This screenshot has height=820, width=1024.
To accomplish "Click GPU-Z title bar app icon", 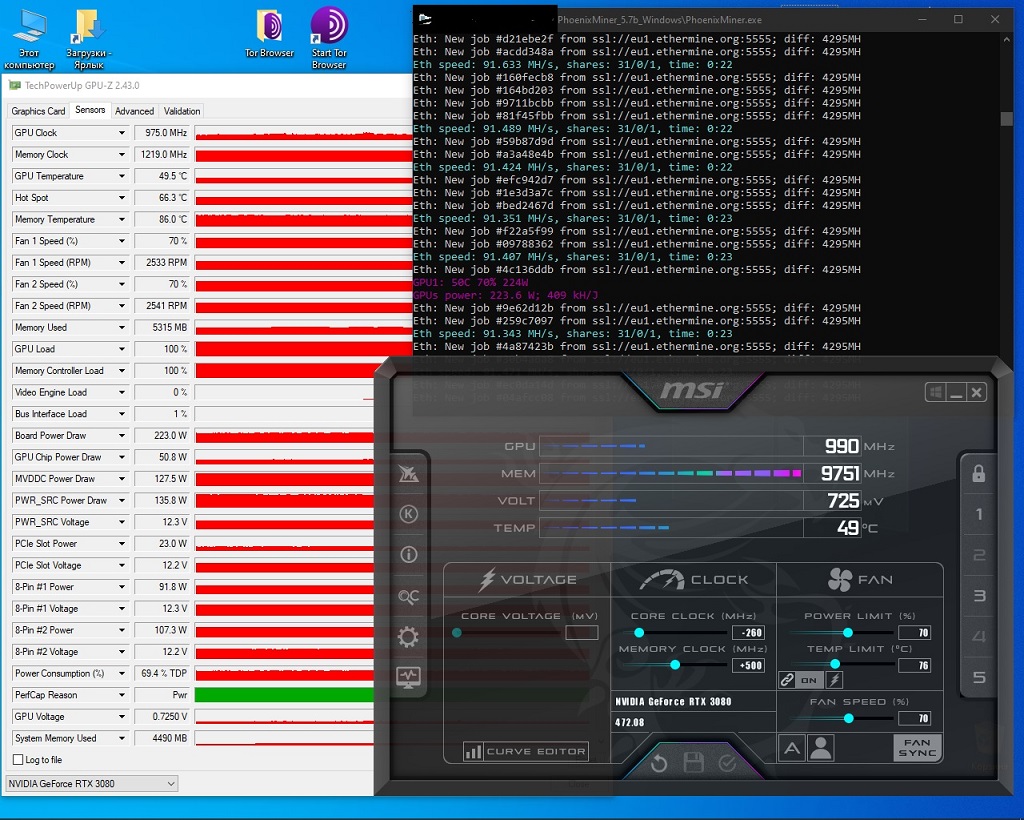I will [x=14, y=86].
